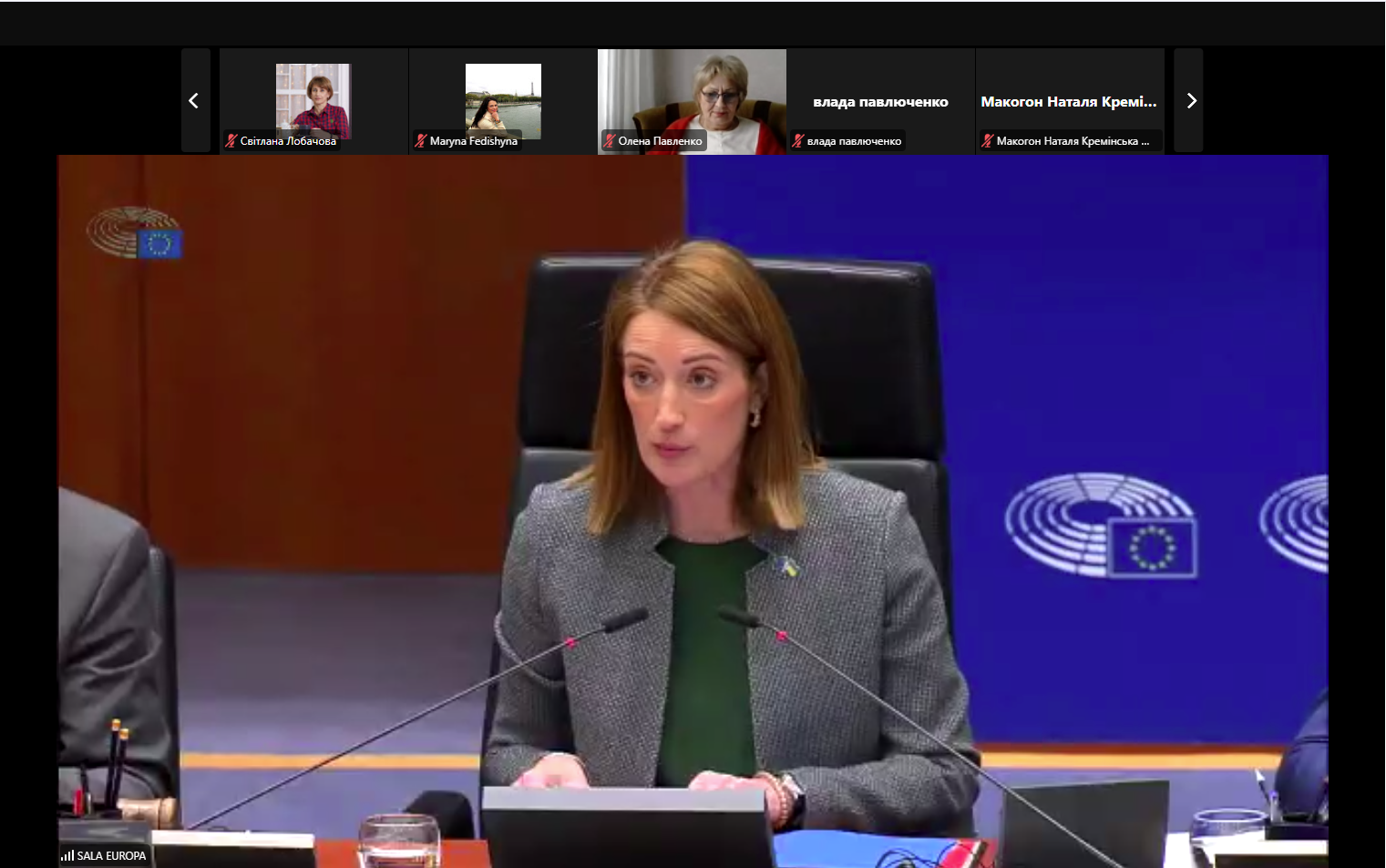Click the Світлана Лобачова name label

[288, 141]
